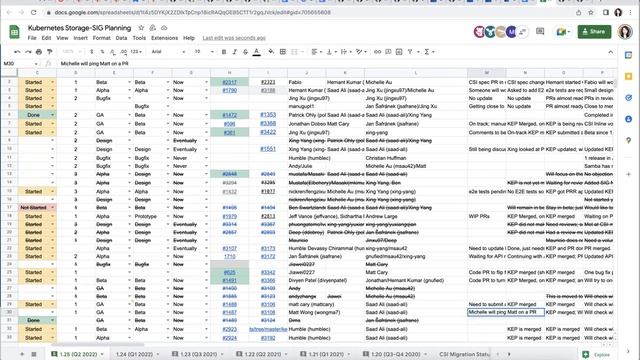Open the Insert menu
Viewport: 640px width, 360px height.
tap(80, 38)
